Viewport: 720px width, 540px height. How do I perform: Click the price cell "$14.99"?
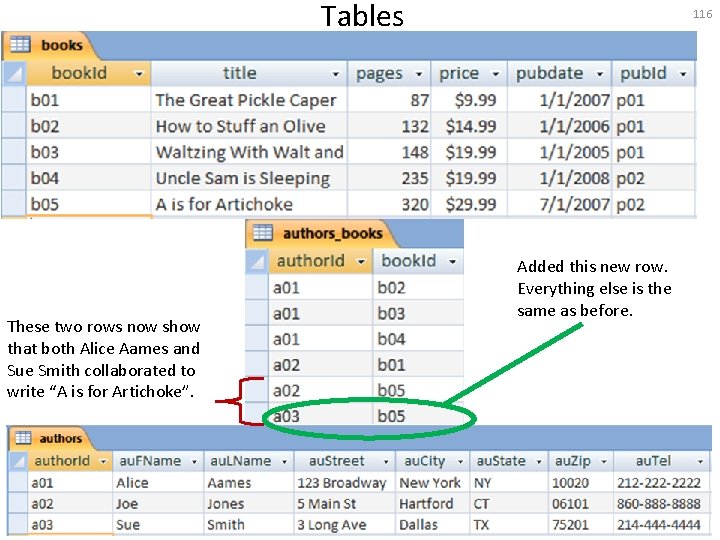coord(469,126)
